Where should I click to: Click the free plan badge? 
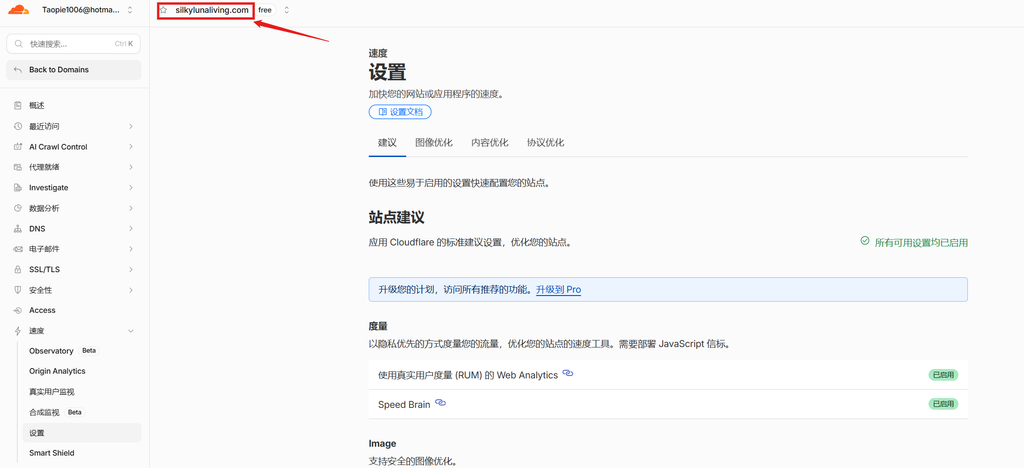[264, 10]
